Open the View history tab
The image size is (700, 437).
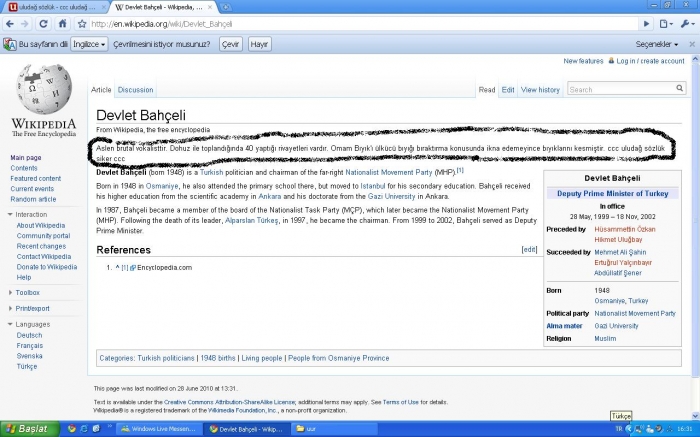(x=540, y=90)
